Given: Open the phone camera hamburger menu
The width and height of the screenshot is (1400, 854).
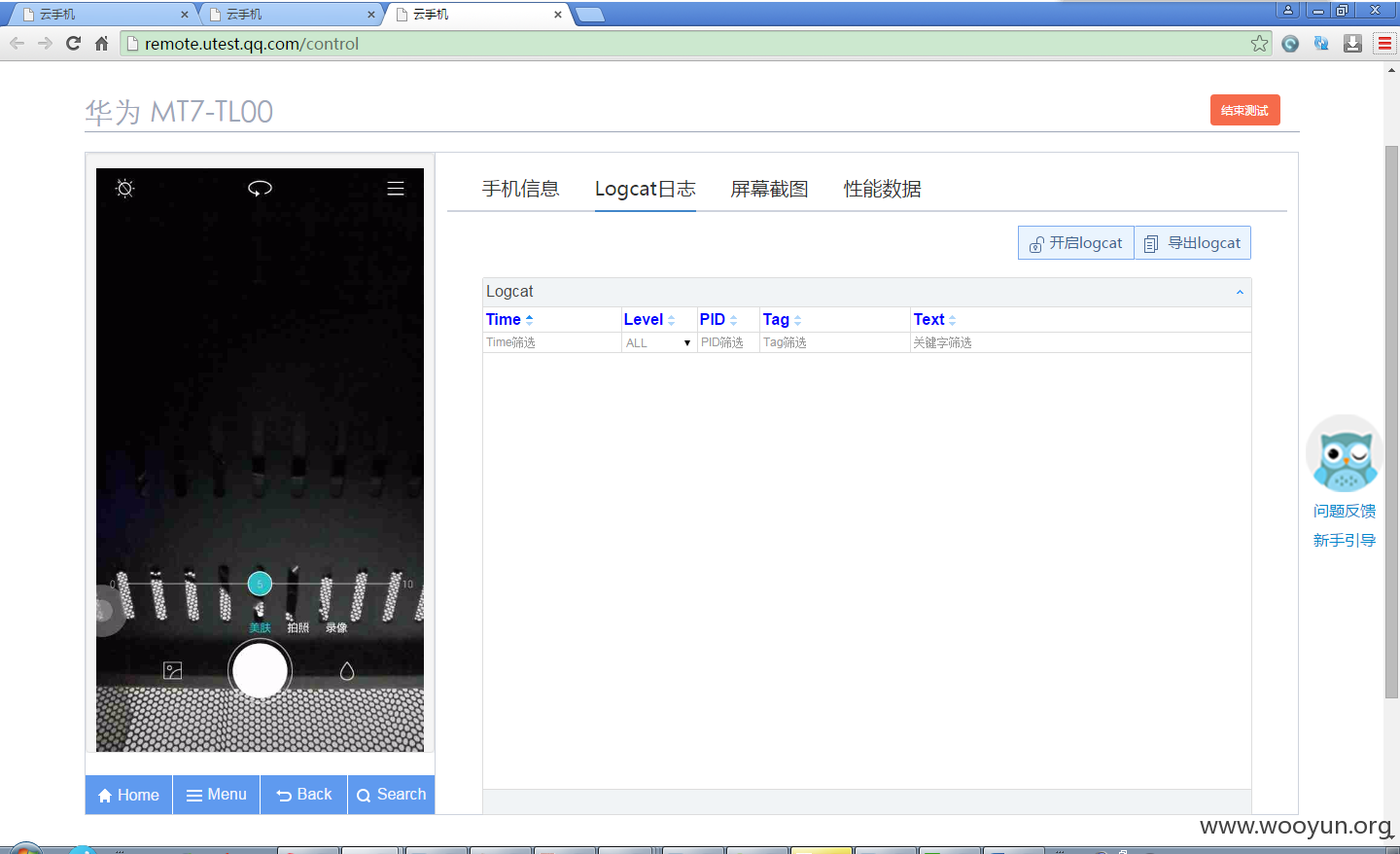Looking at the screenshot, I should (396, 189).
